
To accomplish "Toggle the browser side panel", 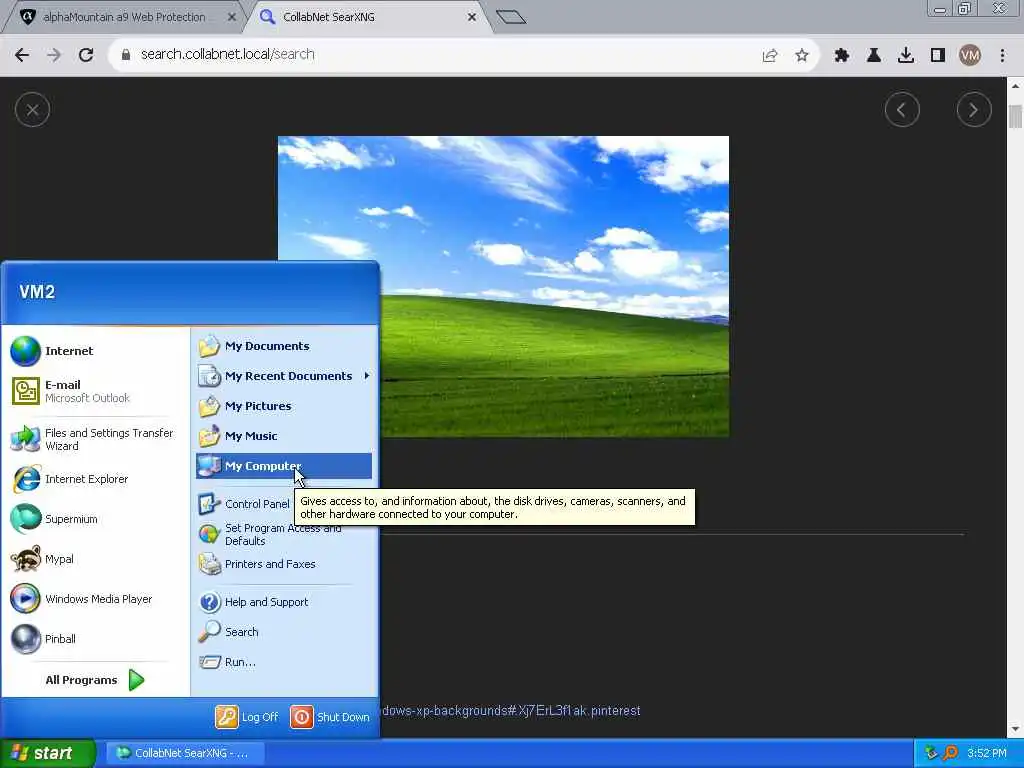I will coord(938,56).
